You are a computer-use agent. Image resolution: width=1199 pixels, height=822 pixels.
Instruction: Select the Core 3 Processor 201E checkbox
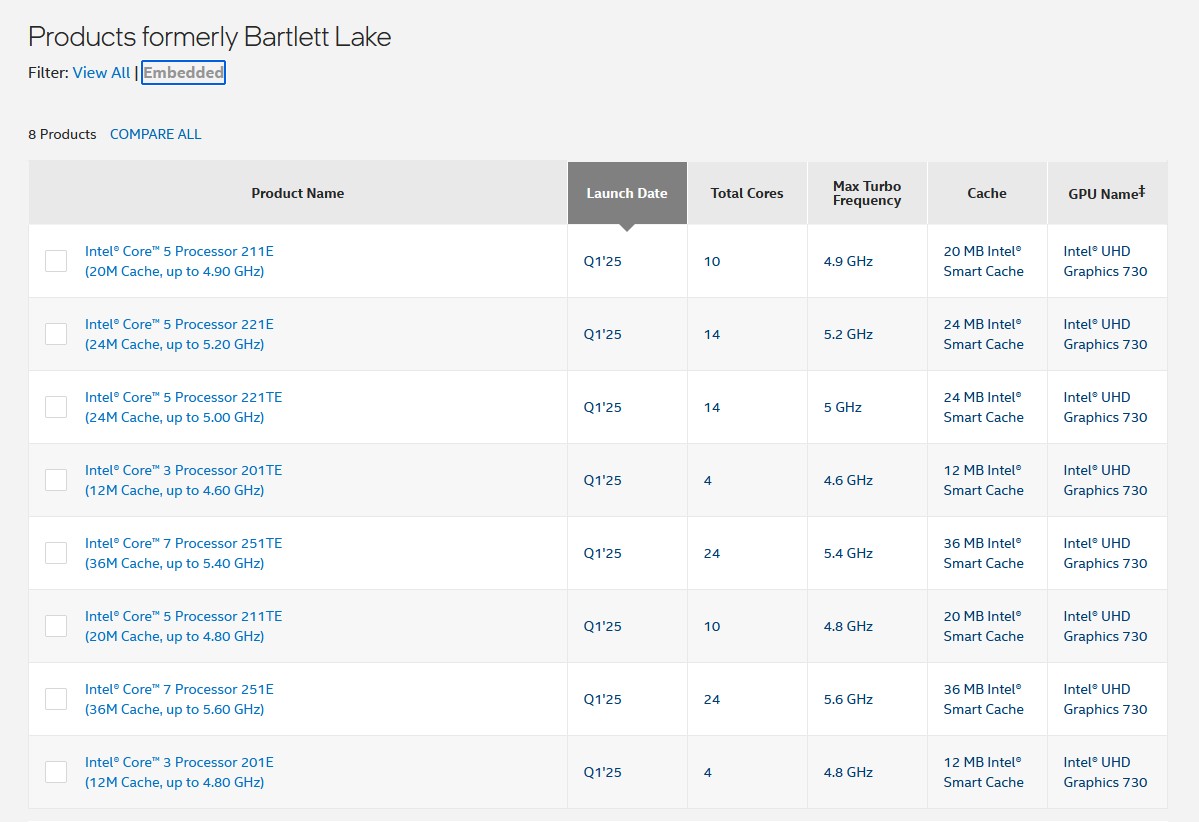tap(55, 772)
